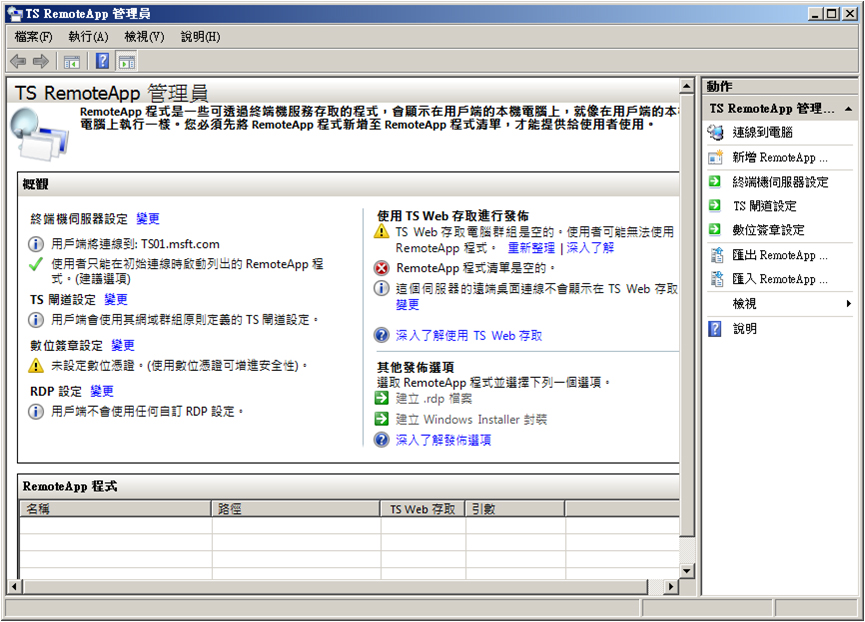Sort the list by the 名稱 column header

115,509
